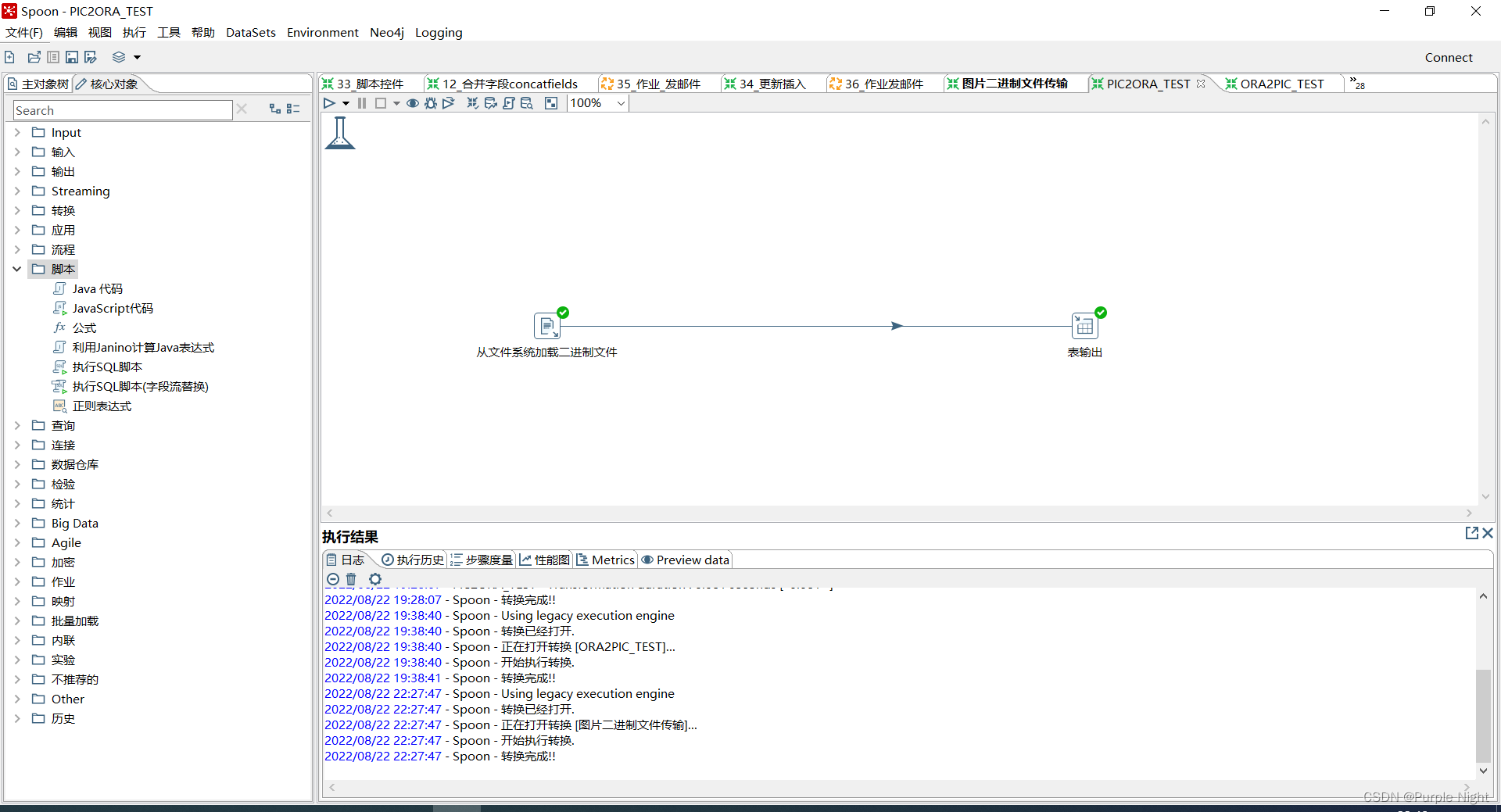Image resolution: width=1501 pixels, height=812 pixels.
Task: Switch to the ORA2PIC_TEST tab
Action: (x=1282, y=84)
